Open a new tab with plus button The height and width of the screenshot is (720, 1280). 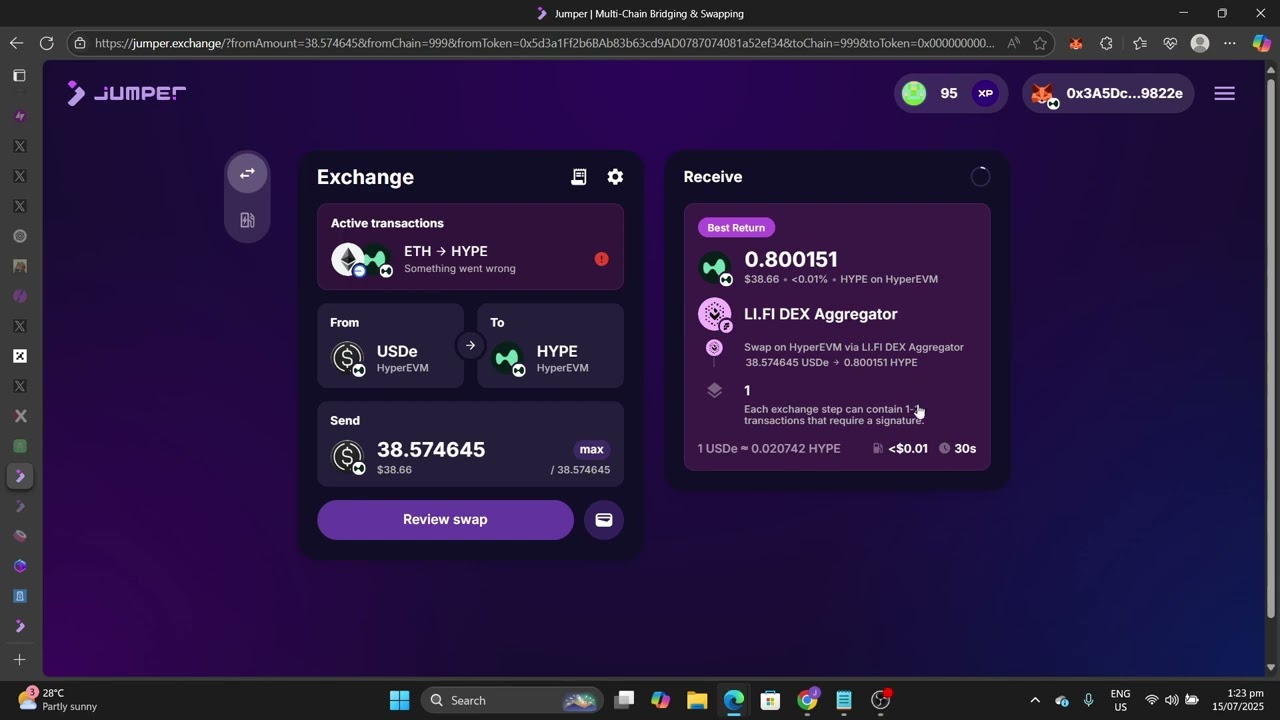coord(19,660)
